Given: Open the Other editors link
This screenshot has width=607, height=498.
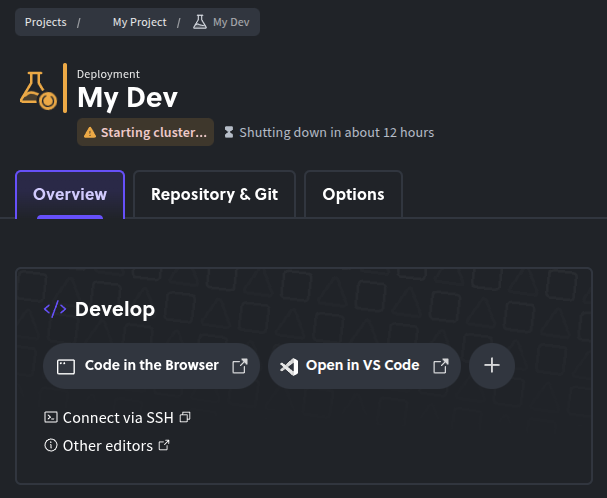Looking at the screenshot, I should tap(107, 445).
